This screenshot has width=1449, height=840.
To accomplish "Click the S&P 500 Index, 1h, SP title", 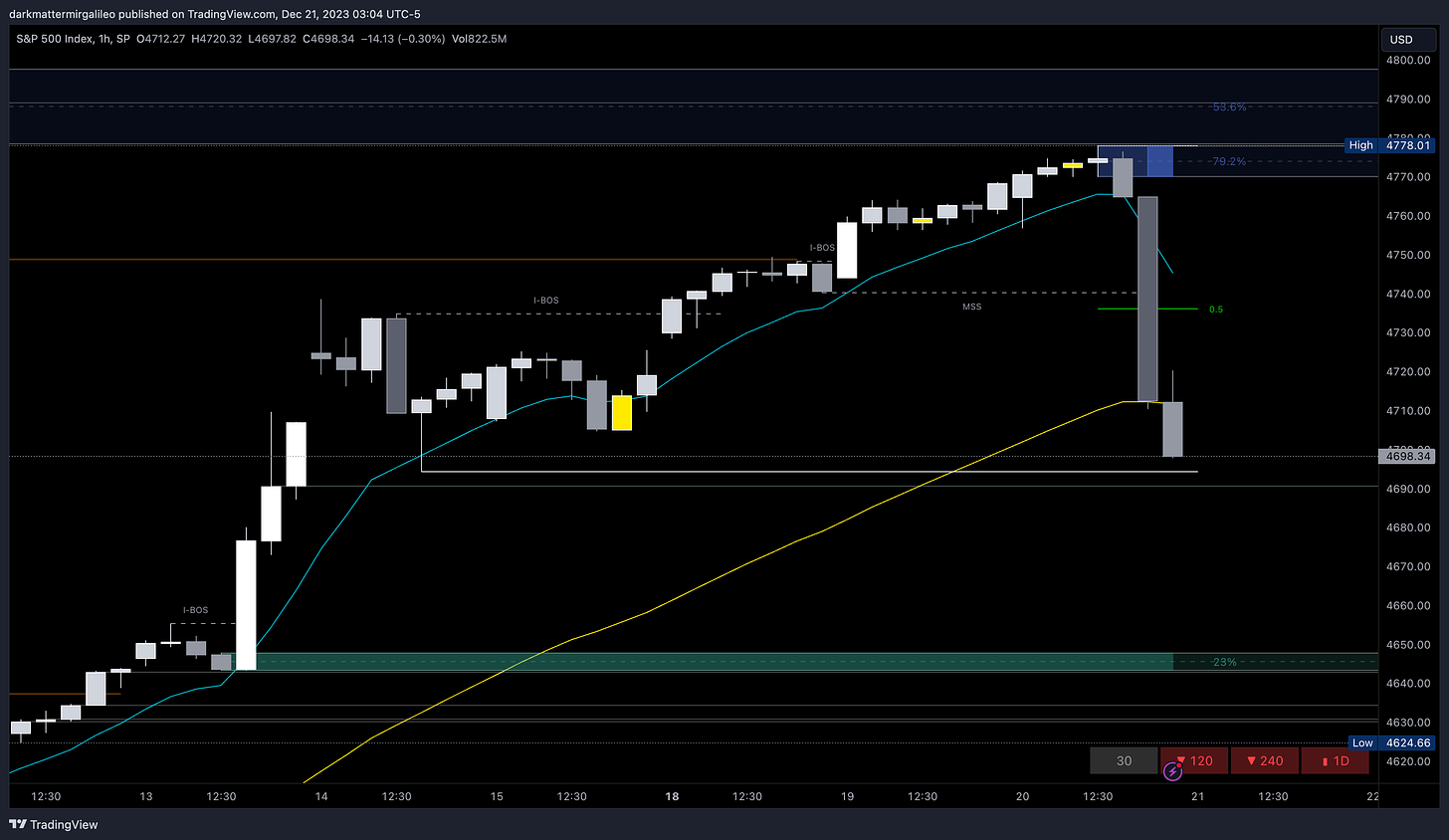I will (x=73, y=39).
